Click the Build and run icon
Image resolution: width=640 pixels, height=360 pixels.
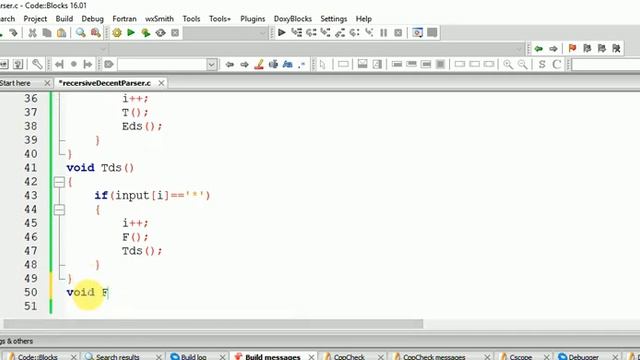146,33
